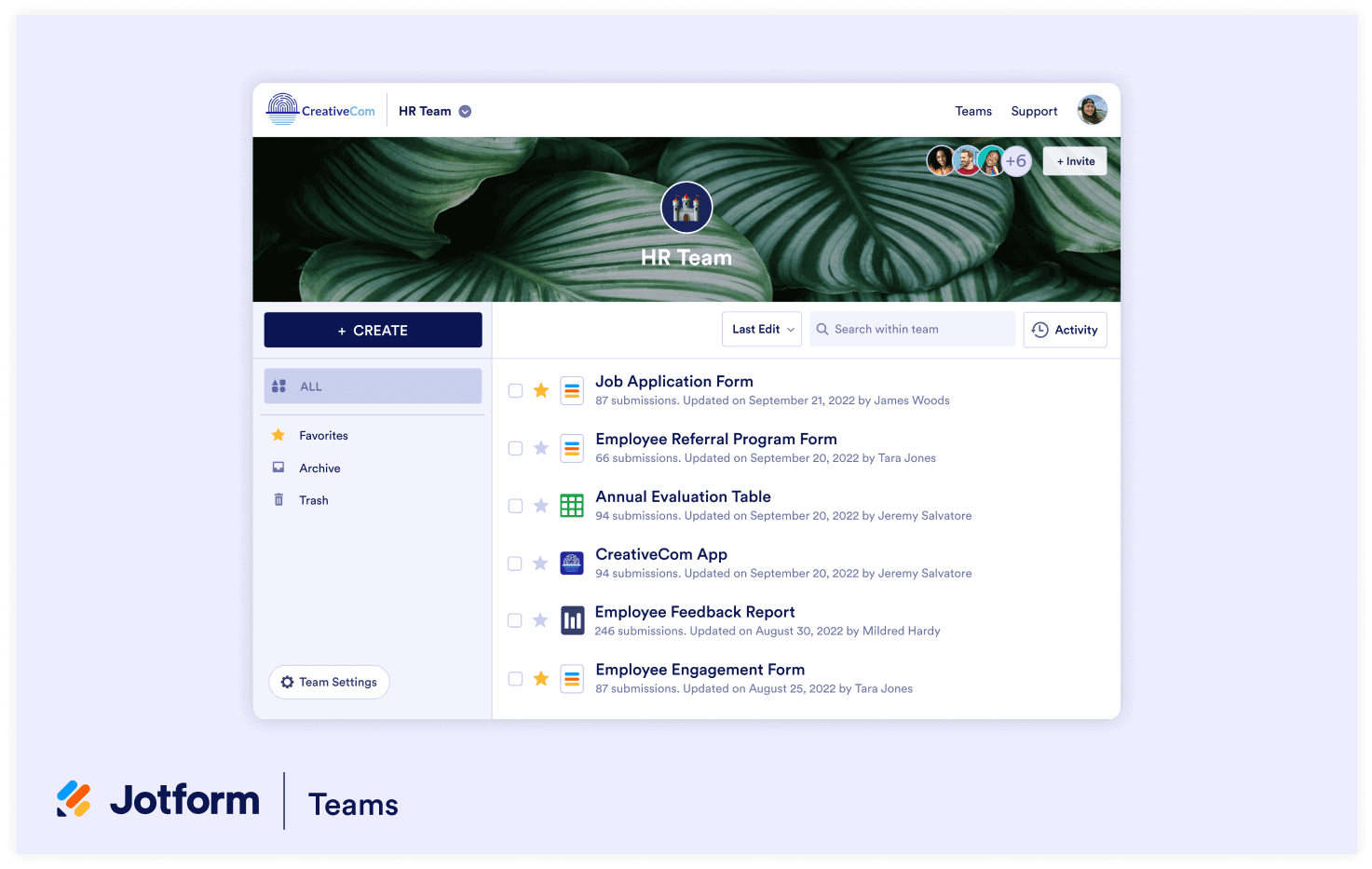Screen dimensions: 1372x869
Task: Click the Invite button
Action: click(x=1075, y=161)
